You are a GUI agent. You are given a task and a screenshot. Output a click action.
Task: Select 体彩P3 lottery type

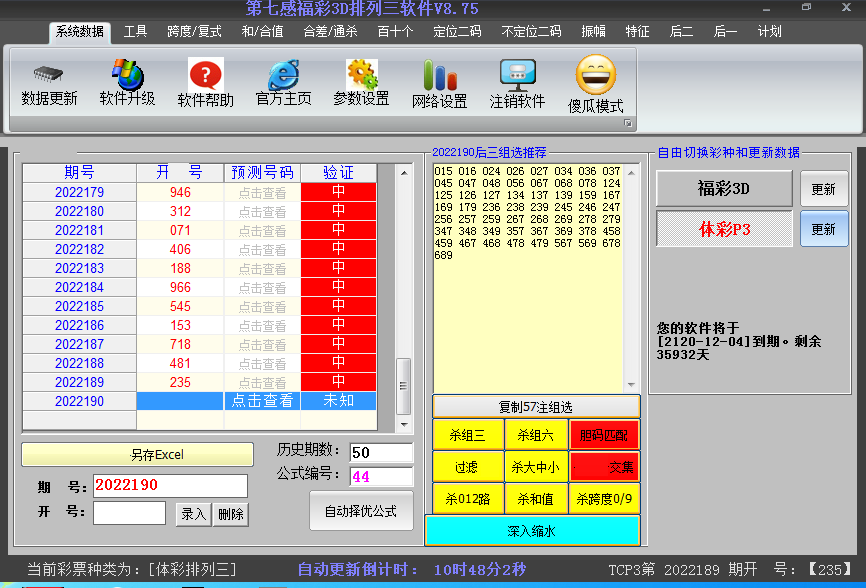724,229
